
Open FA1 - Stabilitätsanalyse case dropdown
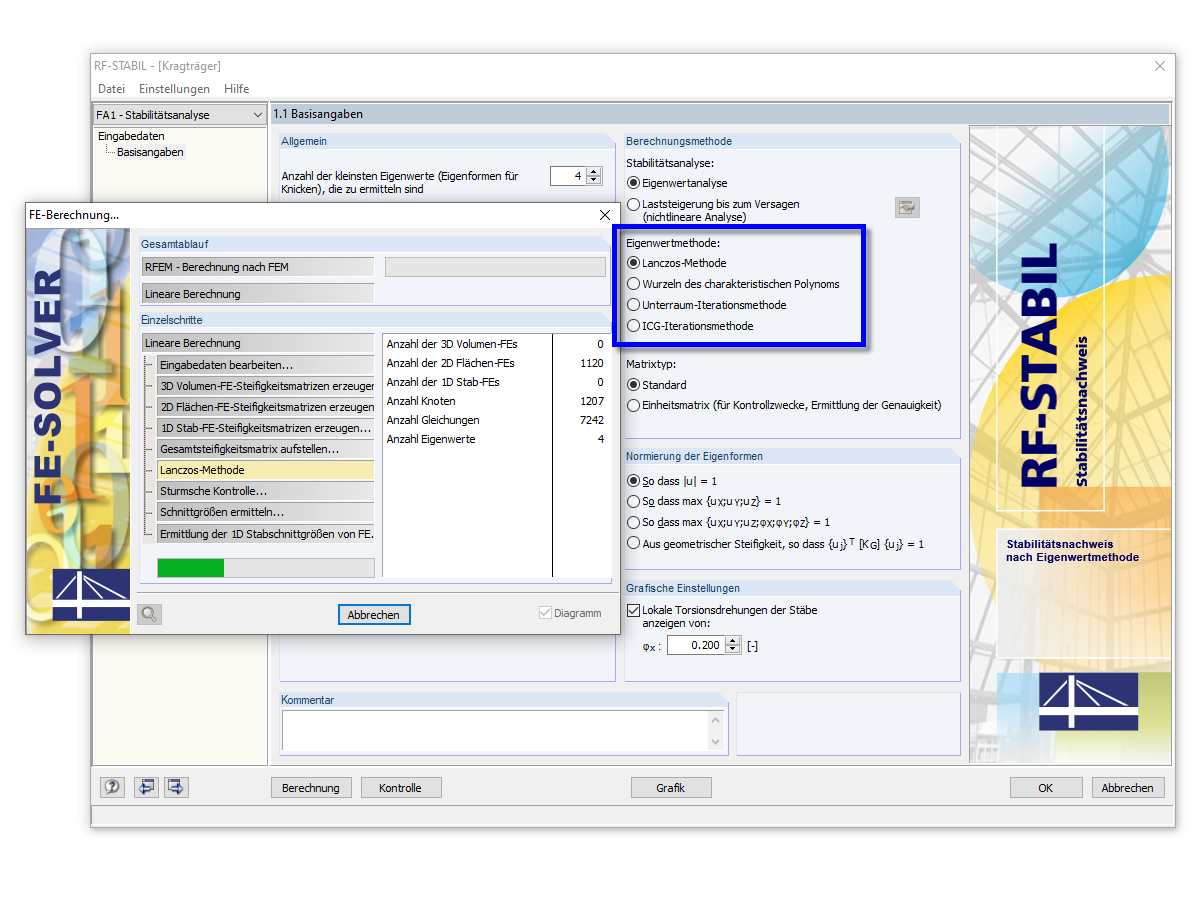pyautogui.click(x=257, y=115)
